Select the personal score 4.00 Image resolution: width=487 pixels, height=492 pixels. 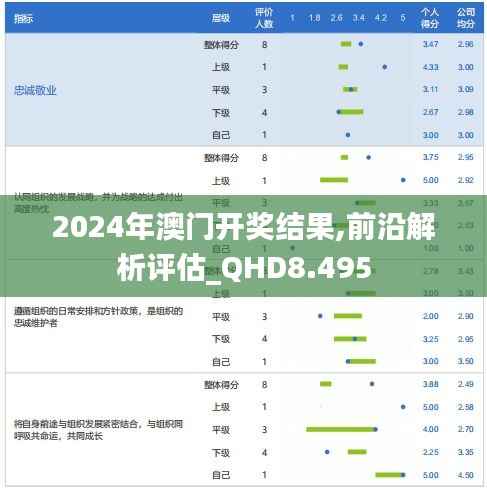point(430,429)
